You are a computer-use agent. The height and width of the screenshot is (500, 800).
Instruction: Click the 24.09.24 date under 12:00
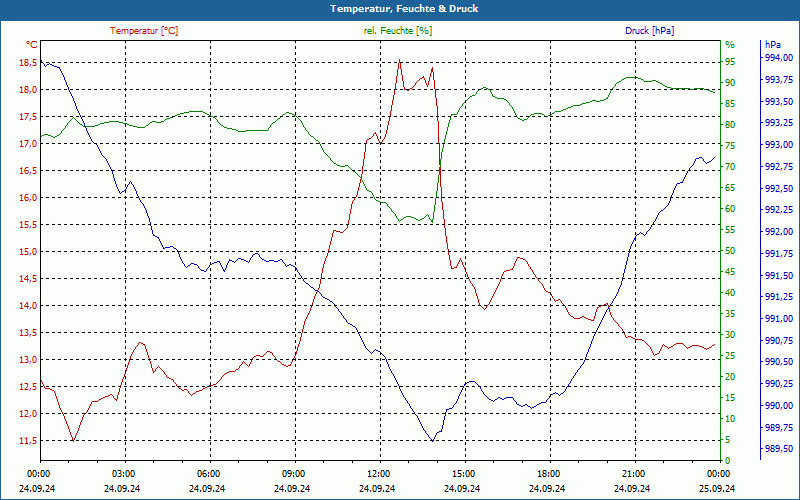pyautogui.click(x=377, y=488)
